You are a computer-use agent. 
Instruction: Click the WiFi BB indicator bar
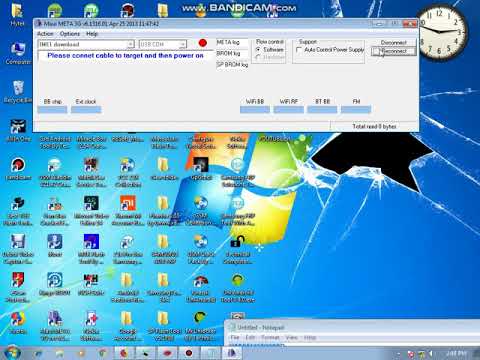(255, 110)
